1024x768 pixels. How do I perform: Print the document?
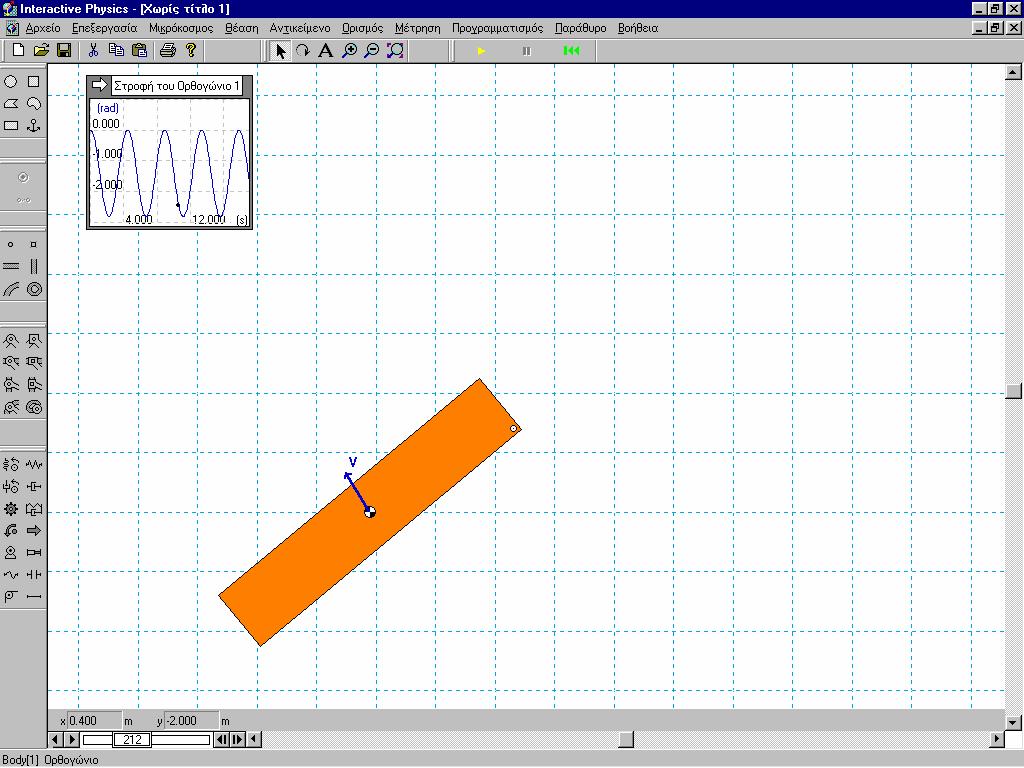168,50
